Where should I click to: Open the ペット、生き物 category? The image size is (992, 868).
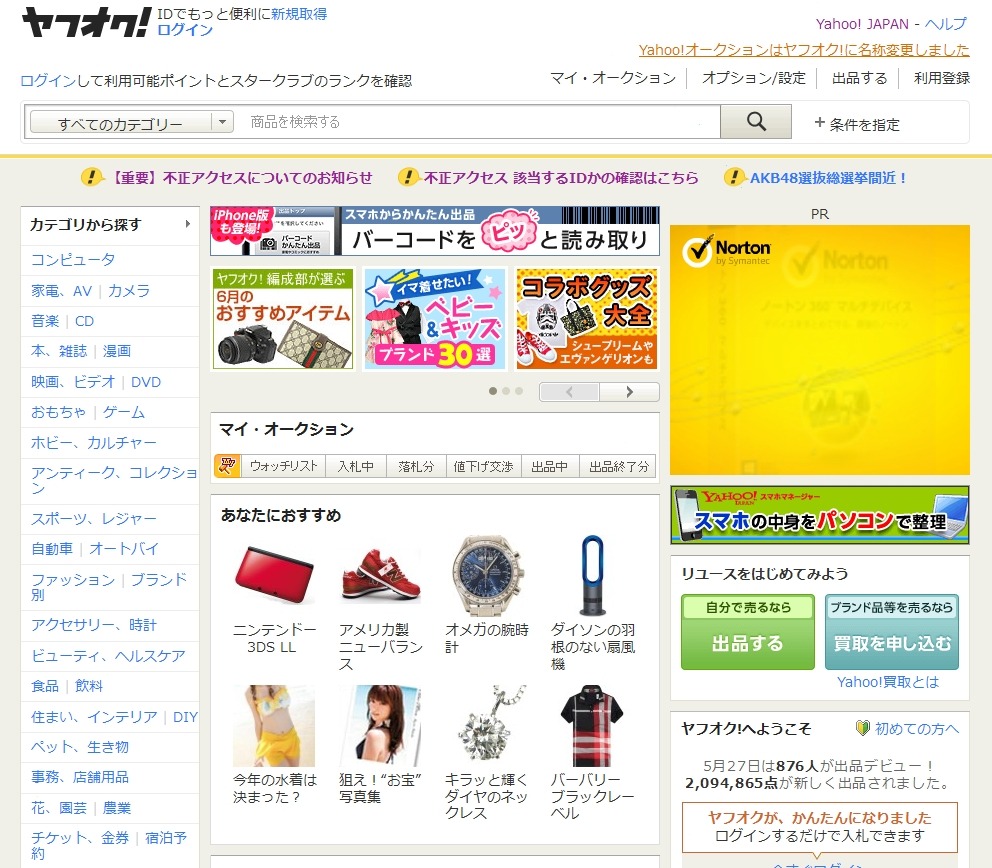(x=80, y=747)
